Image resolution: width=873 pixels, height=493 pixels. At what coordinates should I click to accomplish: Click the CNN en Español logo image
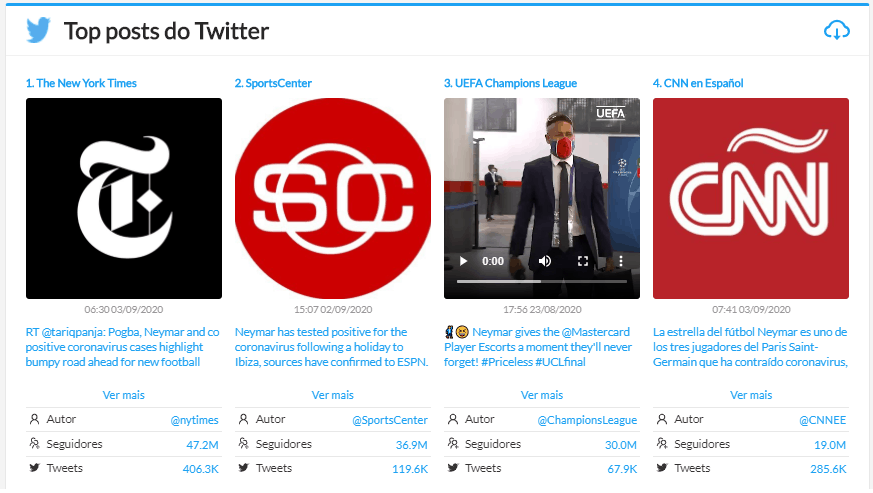click(751, 198)
